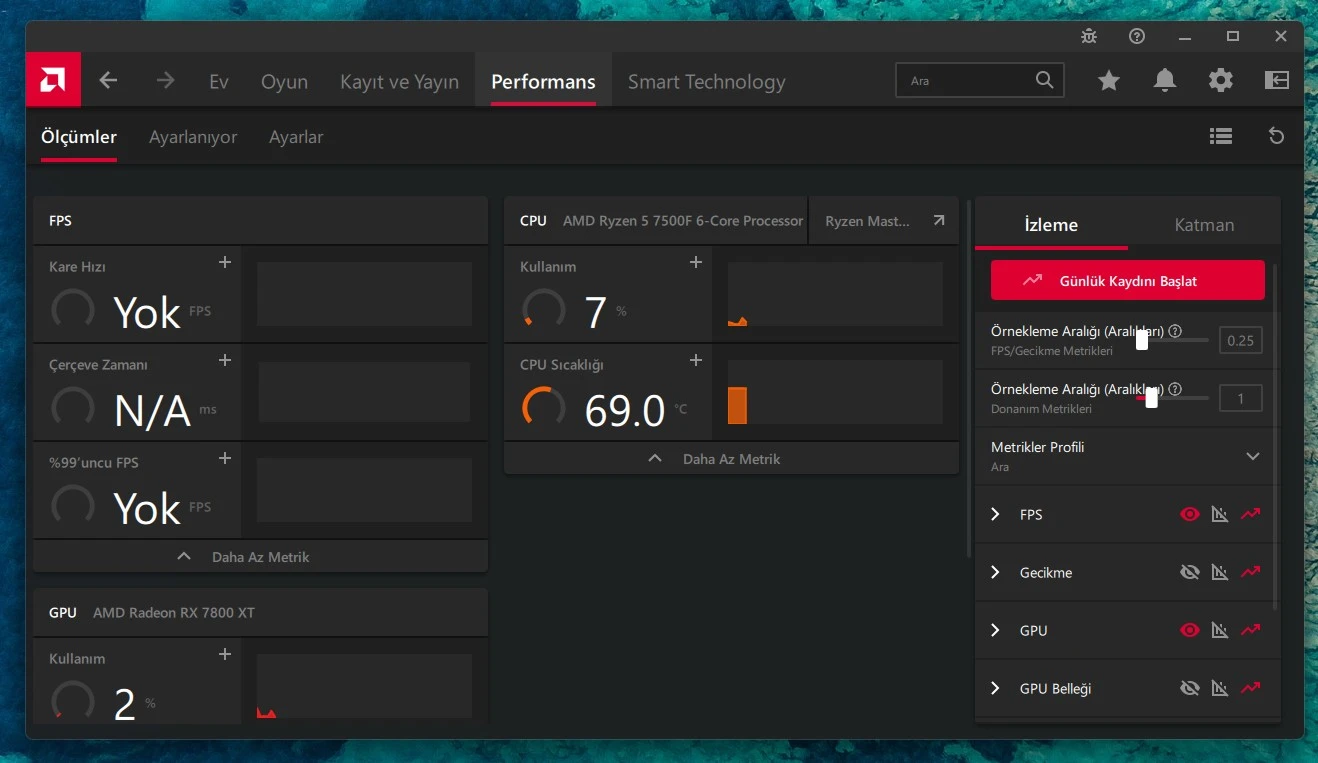Expand the Metrikler Profili dropdown
Image resolution: width=1318 pixels, height=763 pixels.
point(1252,456)
